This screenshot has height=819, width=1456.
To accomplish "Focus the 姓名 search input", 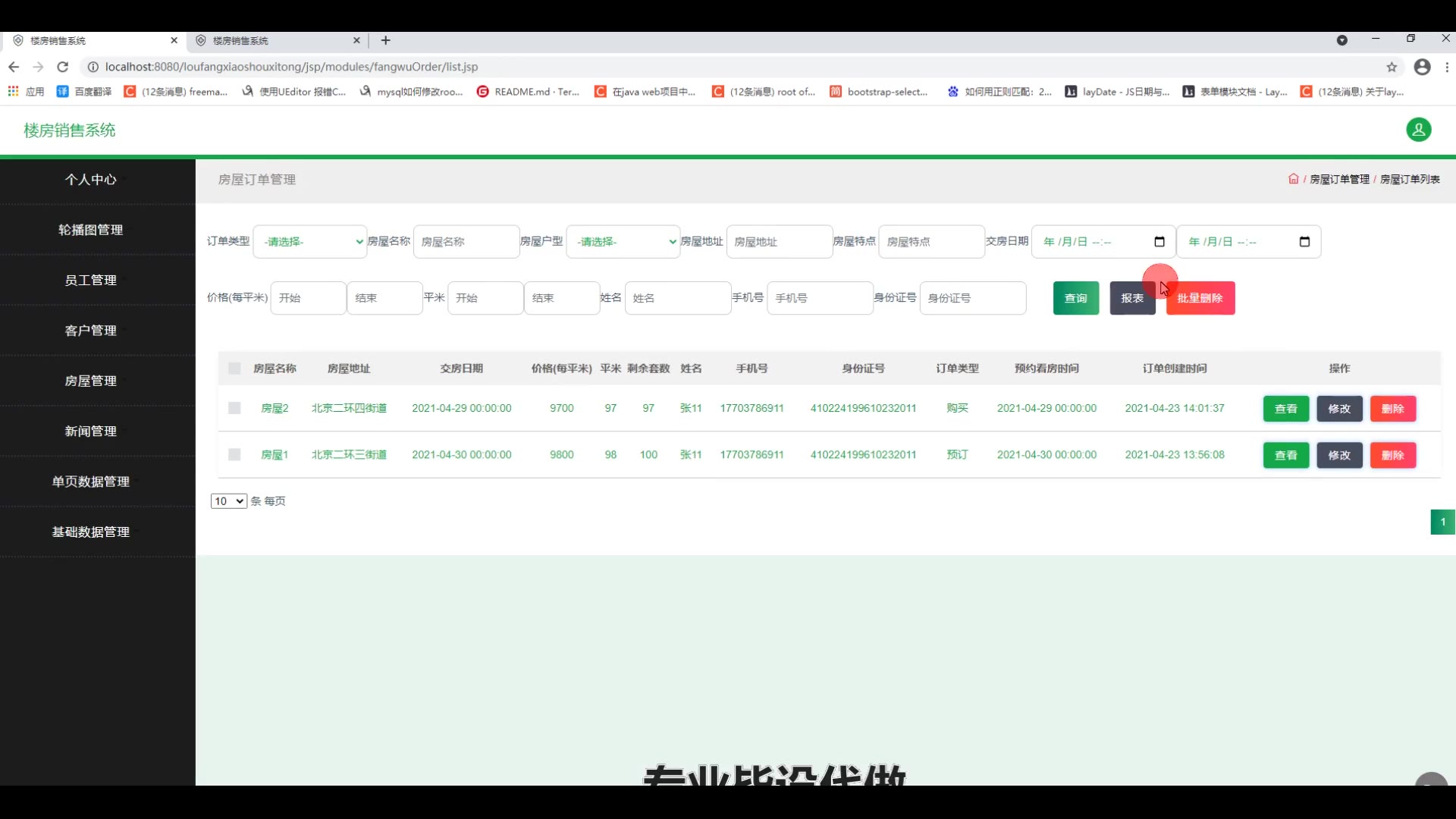I will coord(677,298).
